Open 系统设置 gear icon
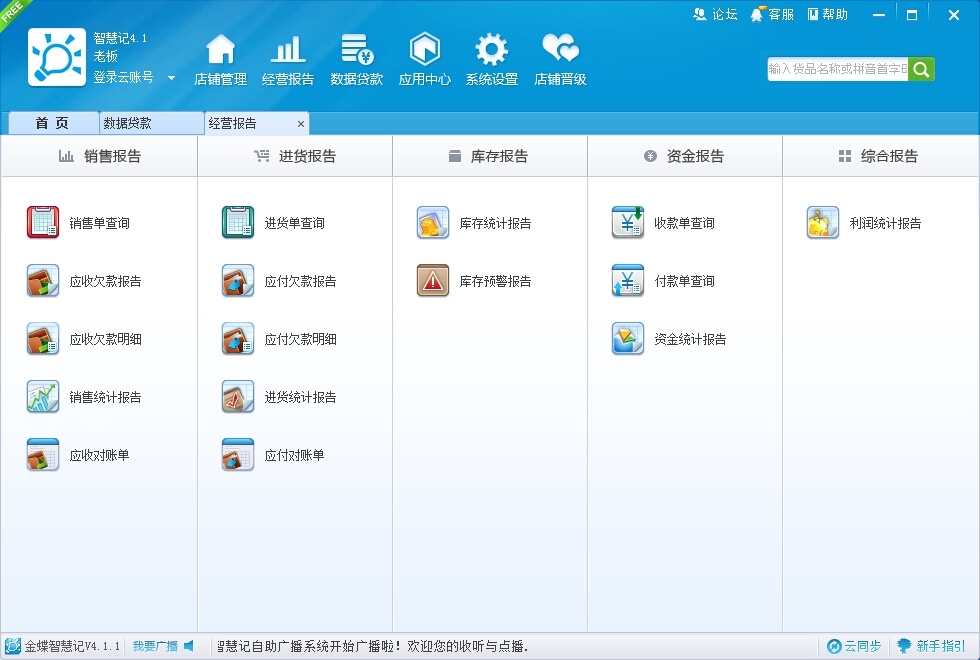980x660 pixels. pos(492,49)
